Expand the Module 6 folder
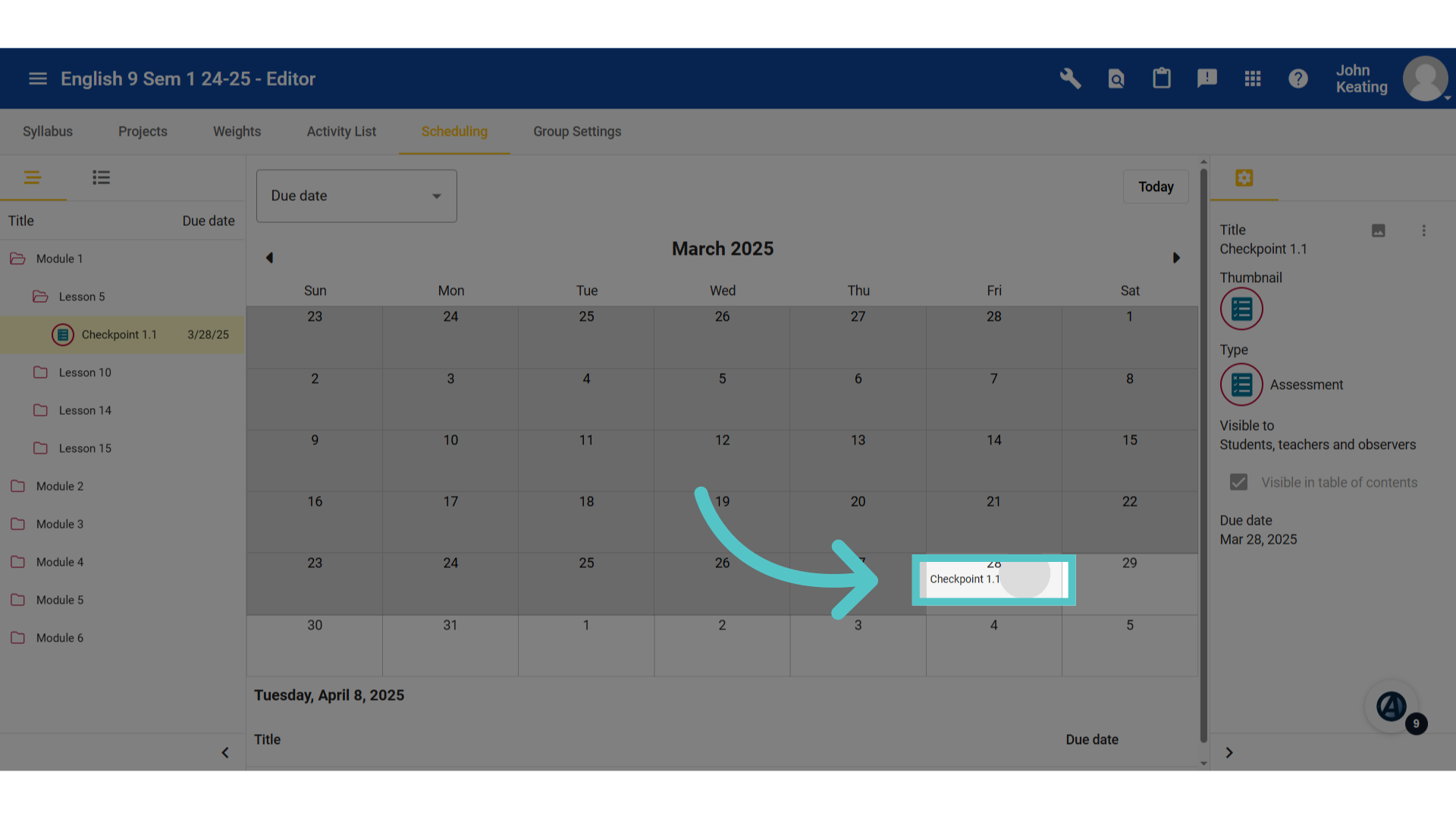Viewport: 1456px width, 819px height. (17, 638)
